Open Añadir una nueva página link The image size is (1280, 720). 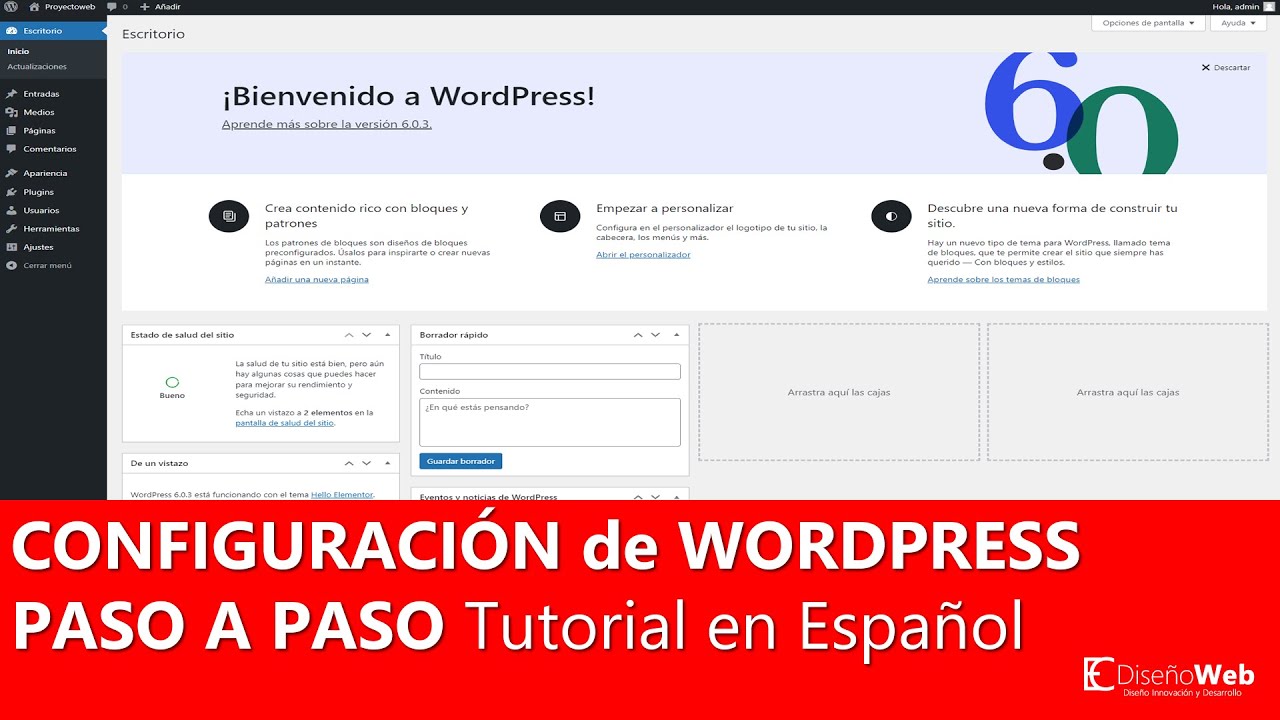click(317, 280)
